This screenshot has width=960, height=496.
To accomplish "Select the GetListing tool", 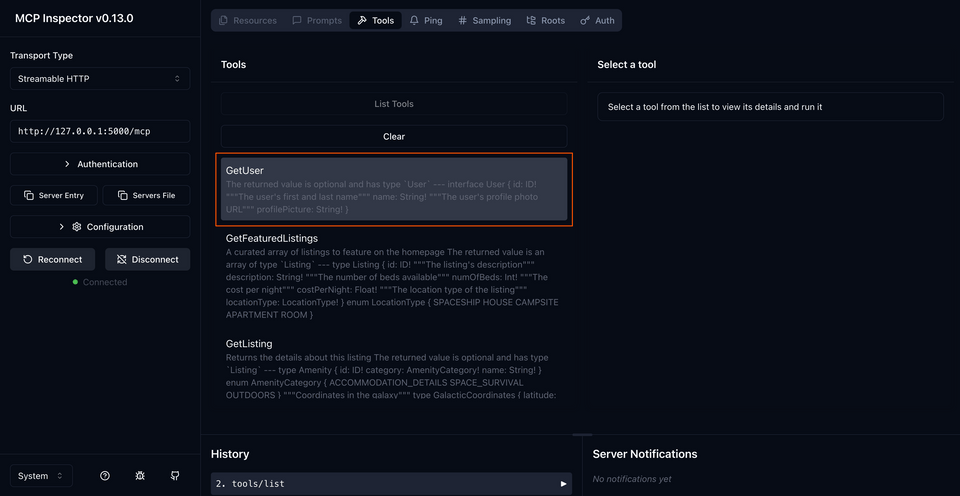I will click(394, 369).
